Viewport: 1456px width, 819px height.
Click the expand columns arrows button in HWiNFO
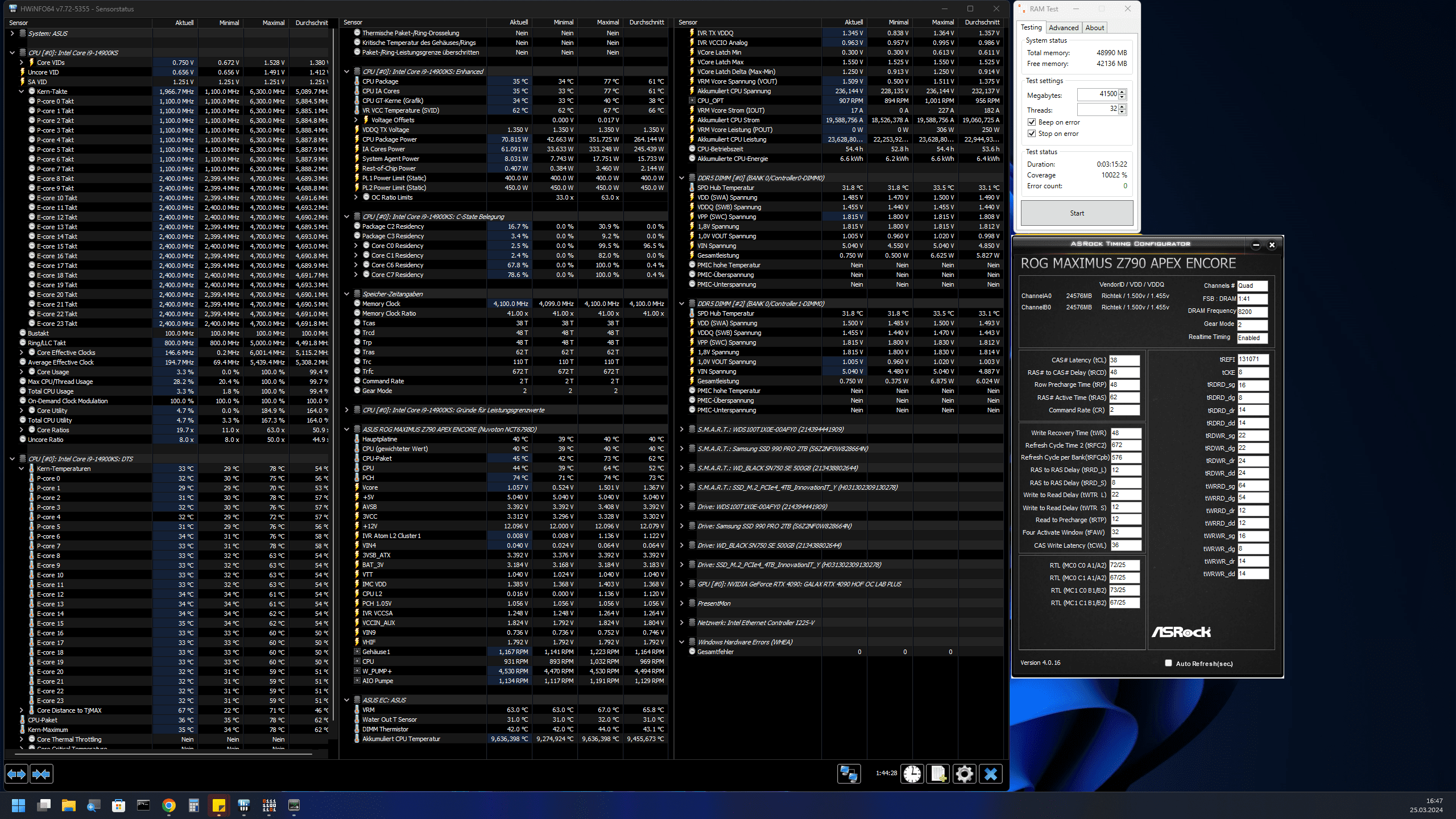click(16, 773)
